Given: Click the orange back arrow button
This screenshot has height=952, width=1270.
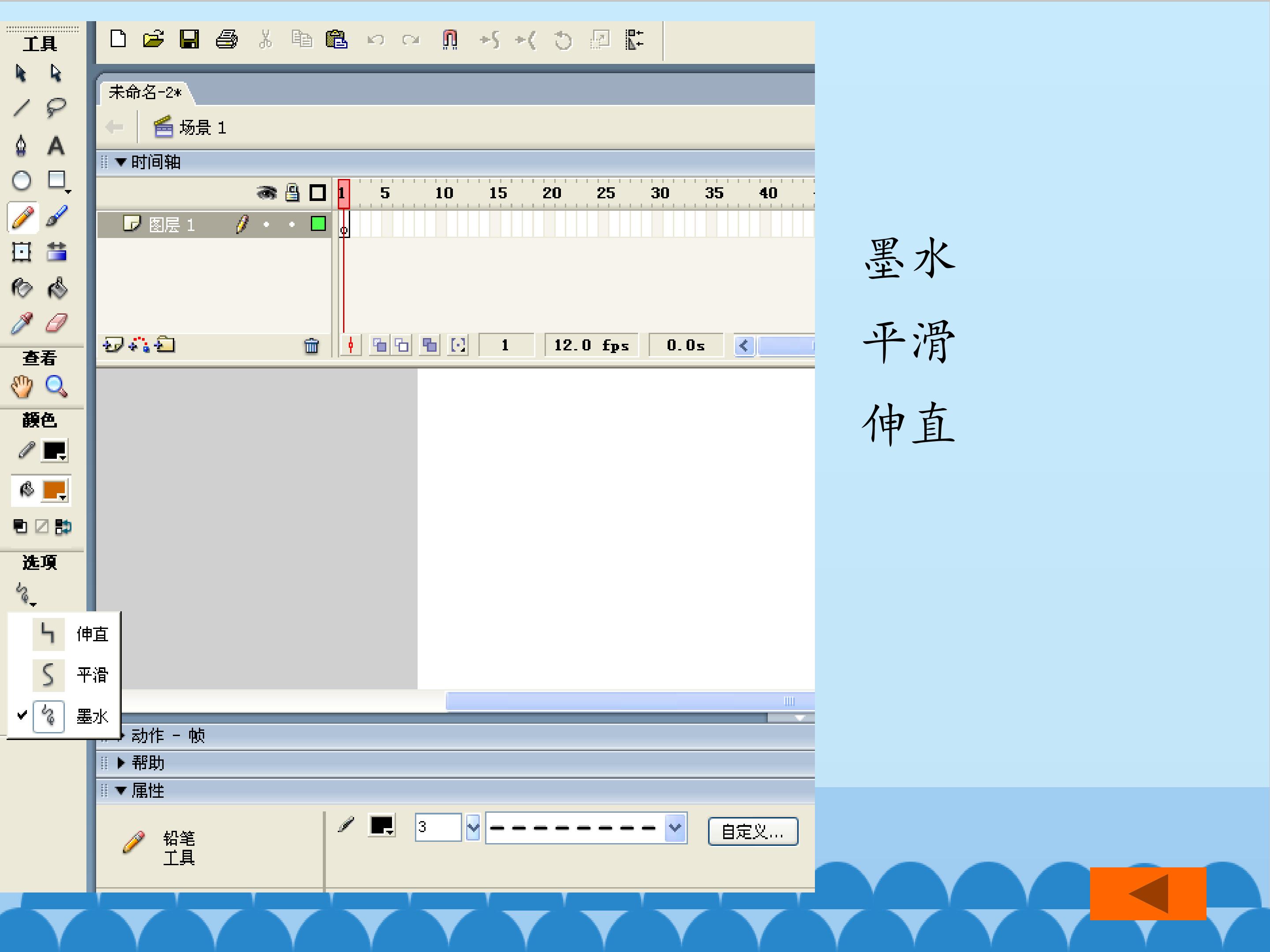Looking at the screenshot, I should [1148, 893].
